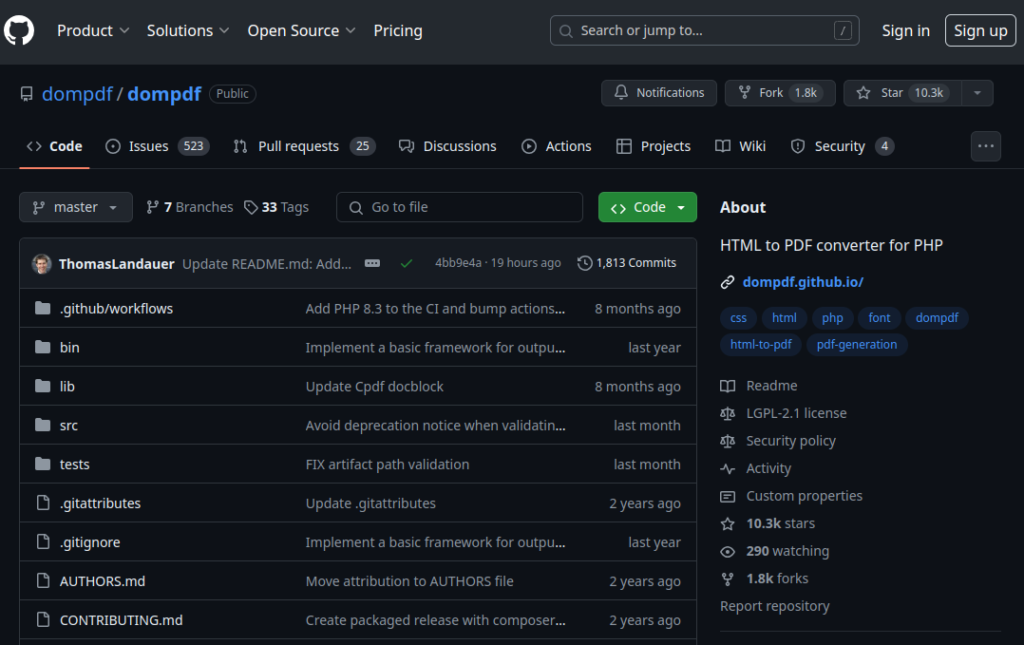Screen dimensions: 1024x645
Task: Click the css topic tag
Action: click(738, 318)
